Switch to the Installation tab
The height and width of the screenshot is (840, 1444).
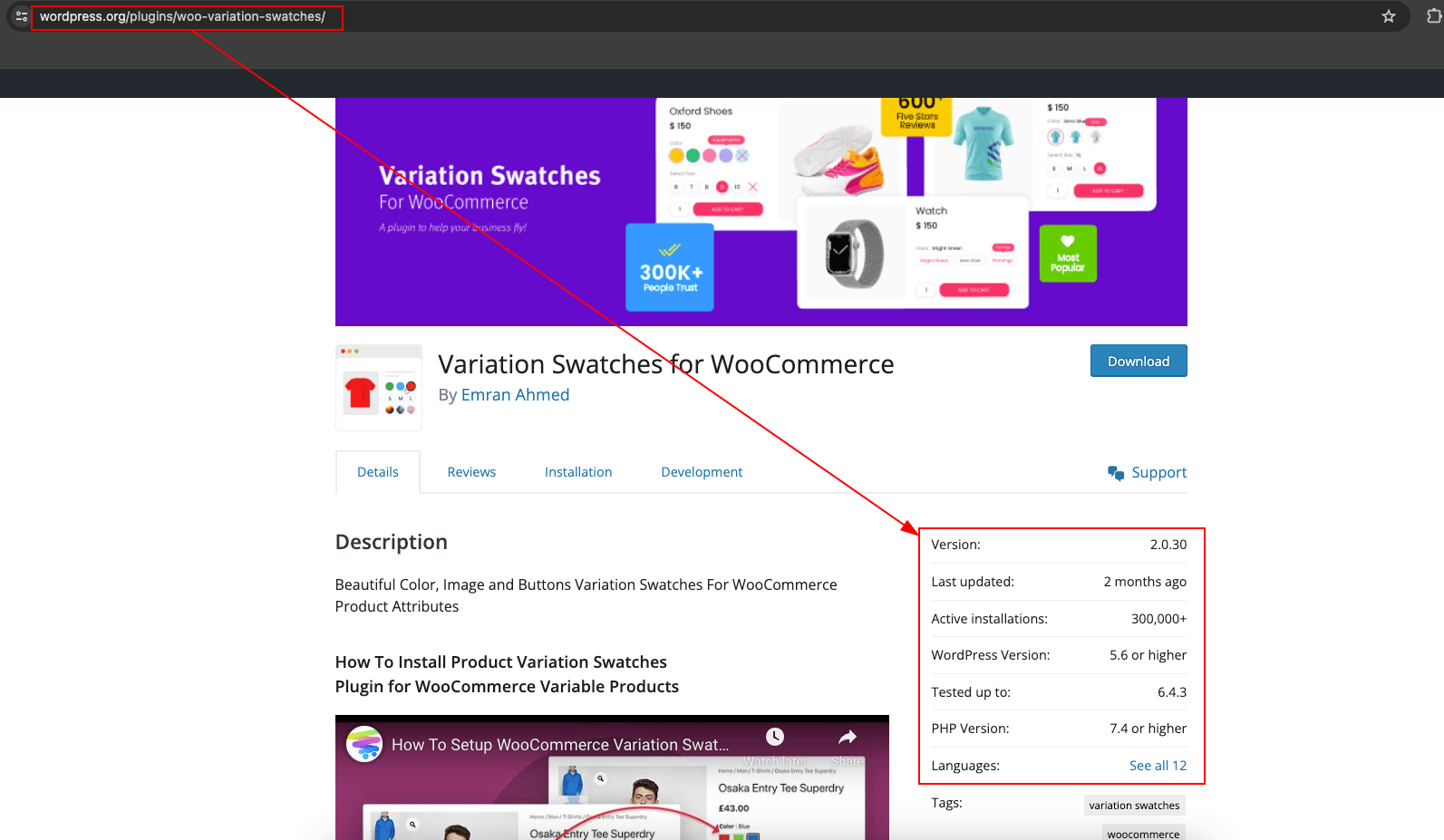coord(578,472)
